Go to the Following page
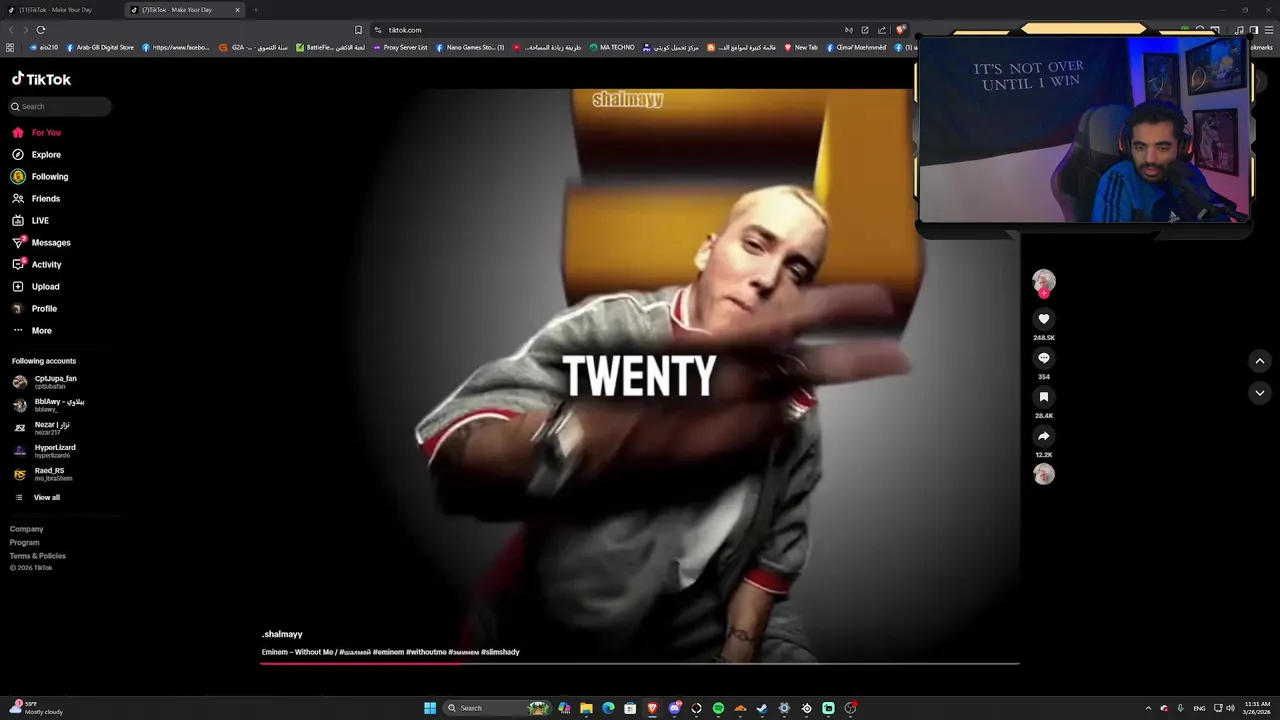The width and height of the screenshot is (1280, 720). coord(40,176)
